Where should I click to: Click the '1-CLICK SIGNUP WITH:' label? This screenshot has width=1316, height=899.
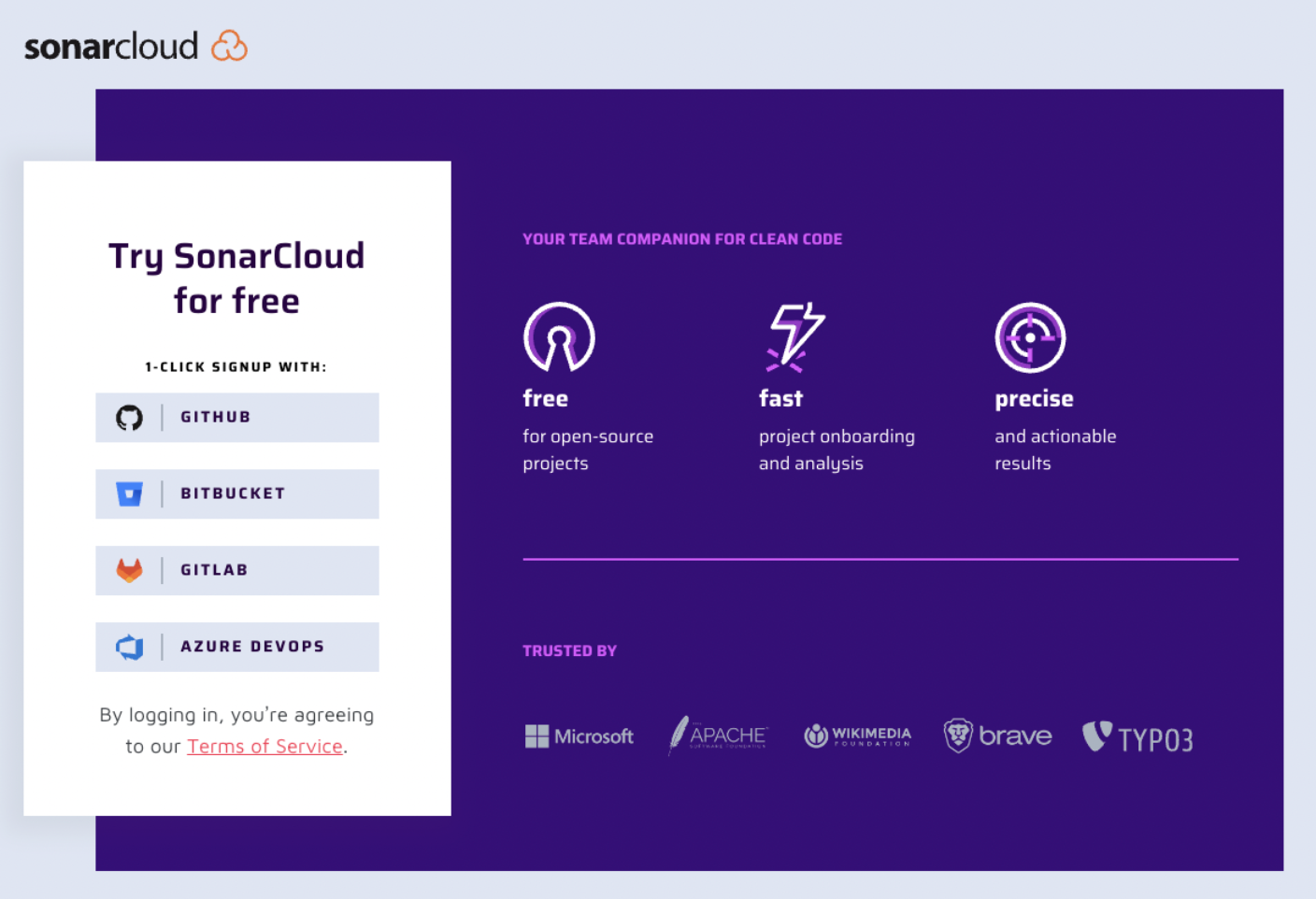point(236,367)
